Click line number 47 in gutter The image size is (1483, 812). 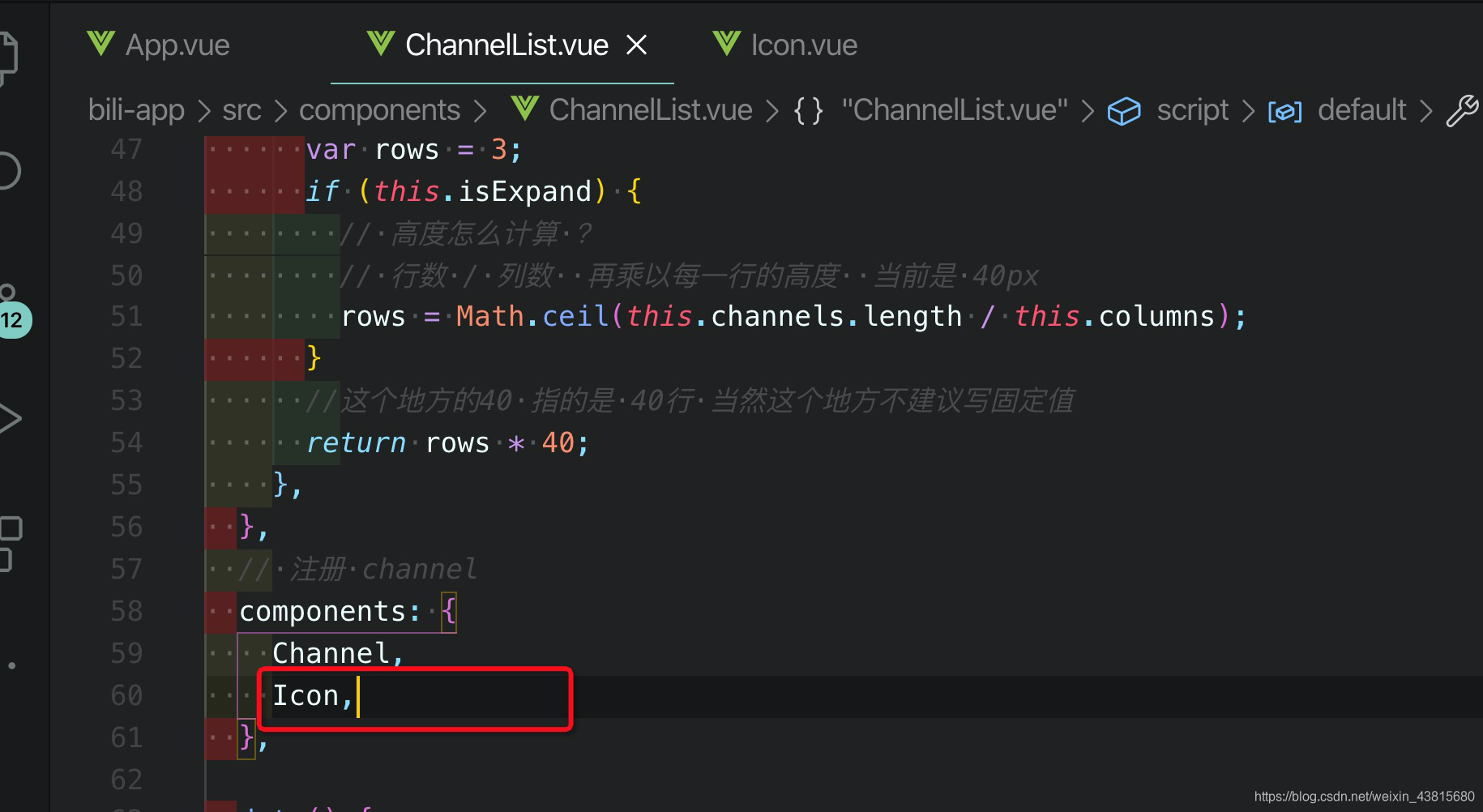coord(126,149)
